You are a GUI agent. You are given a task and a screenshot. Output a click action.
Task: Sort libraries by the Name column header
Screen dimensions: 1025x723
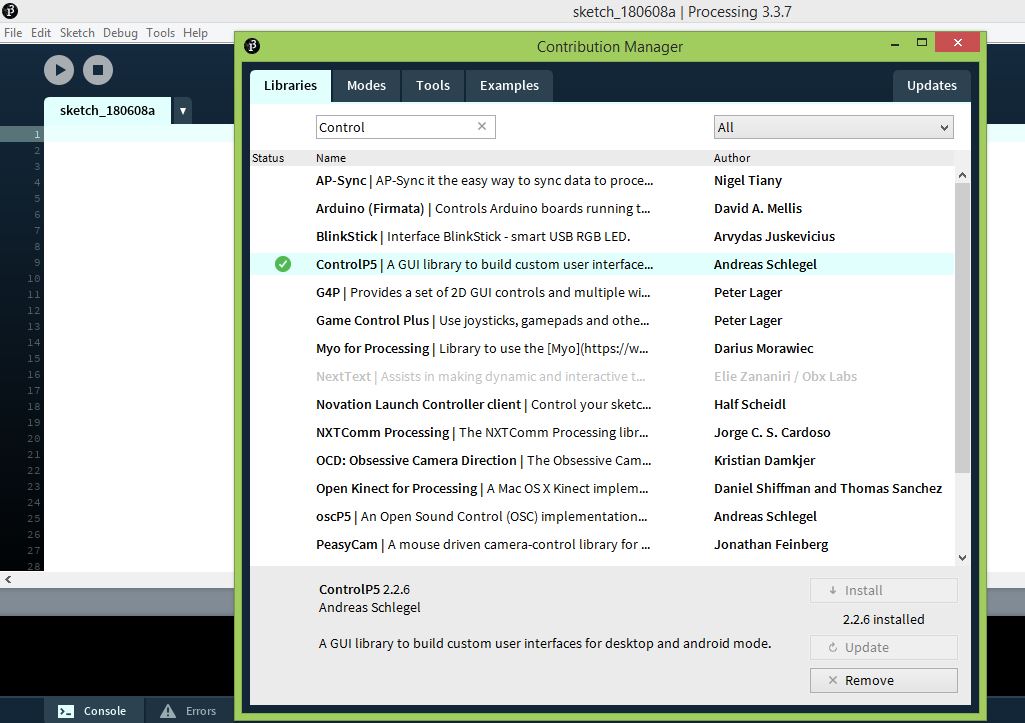pyautogui.click(x=331, y=158)
